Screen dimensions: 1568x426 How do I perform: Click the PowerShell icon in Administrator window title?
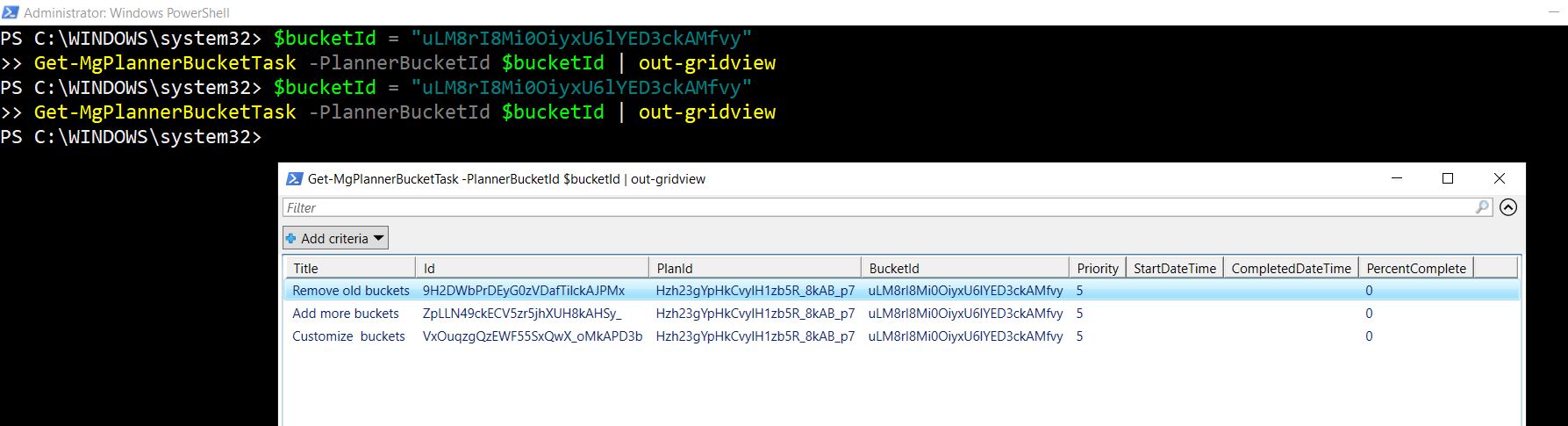11,12
